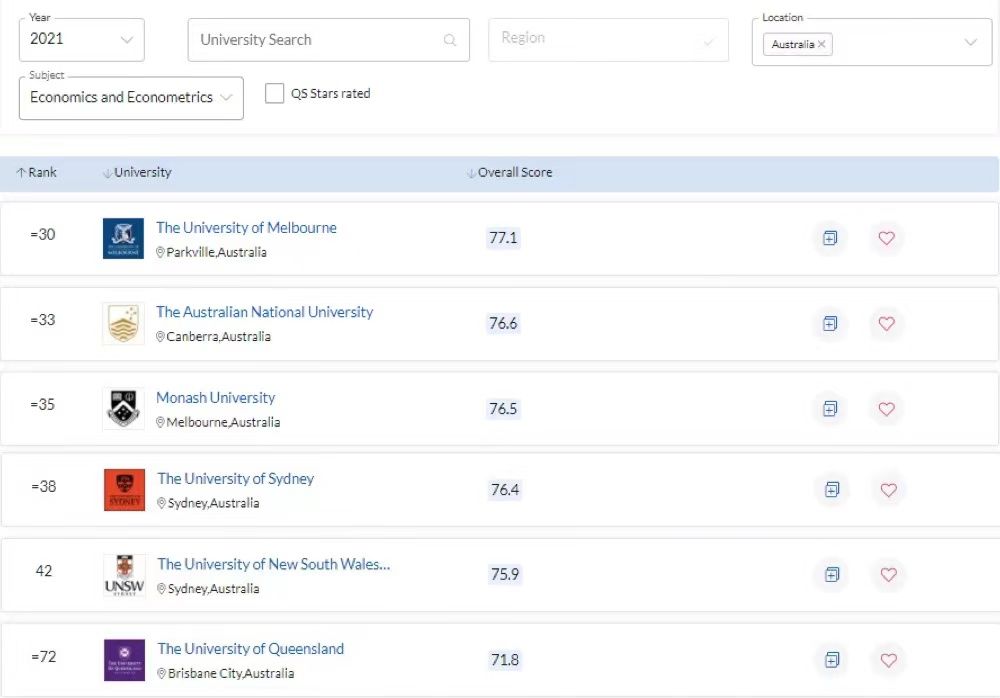Click Canberra,Australia location text
The width and height of the screenshot is (1000, 698).
click(218, 337)
